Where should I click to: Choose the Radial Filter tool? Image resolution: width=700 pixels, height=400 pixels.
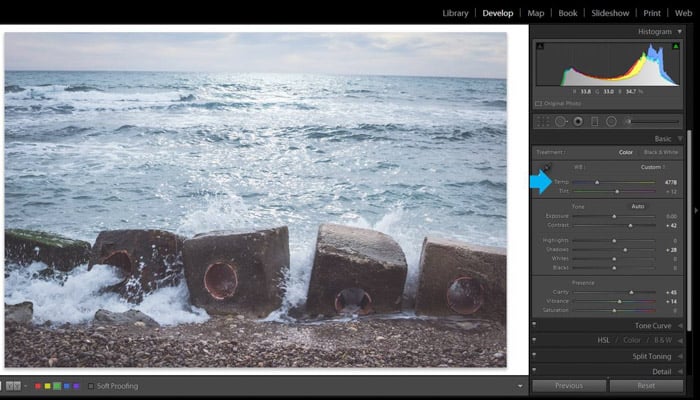tap(610, 121)
